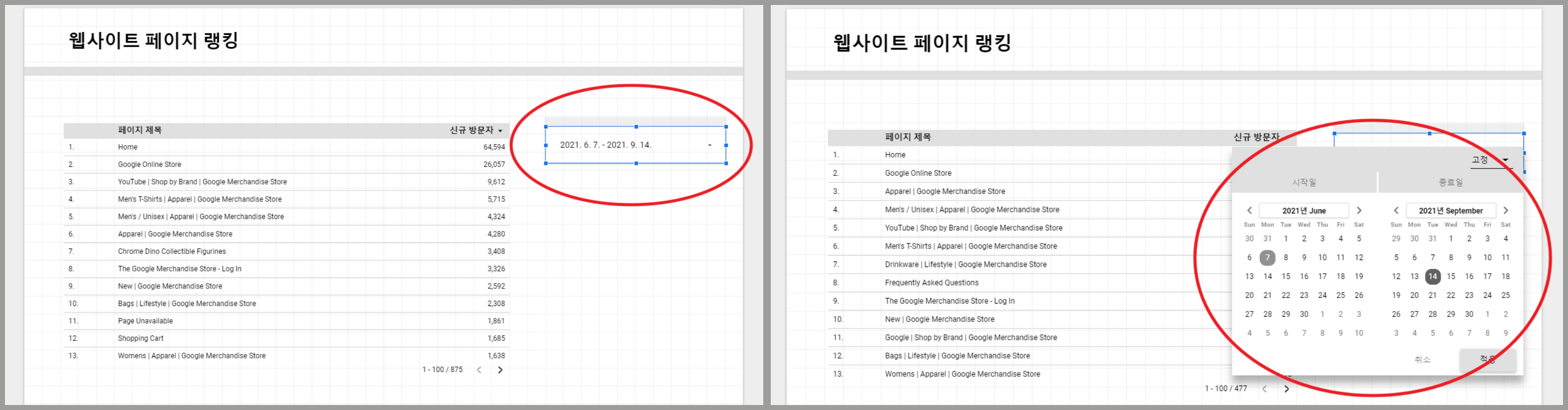Click 1 - 100 / 875 pagination text
Image resolution: width=1568 pixels, height=410 pixels.
coord(443,370)
